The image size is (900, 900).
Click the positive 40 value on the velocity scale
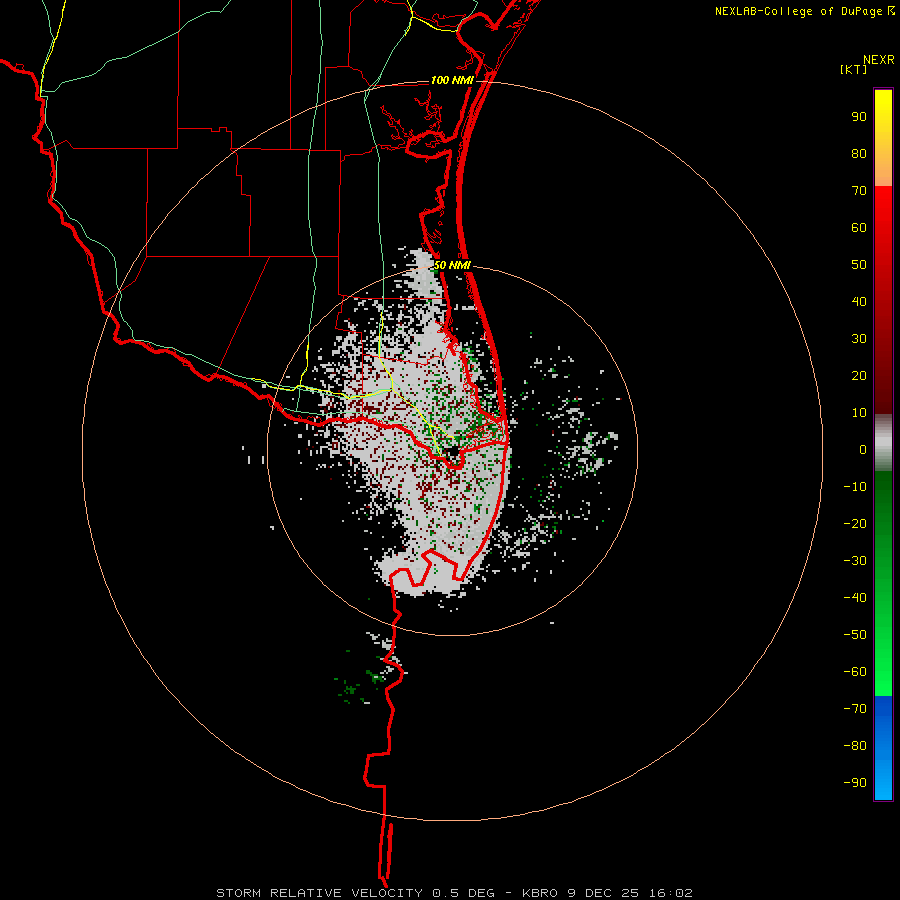[x=859, y=302]
